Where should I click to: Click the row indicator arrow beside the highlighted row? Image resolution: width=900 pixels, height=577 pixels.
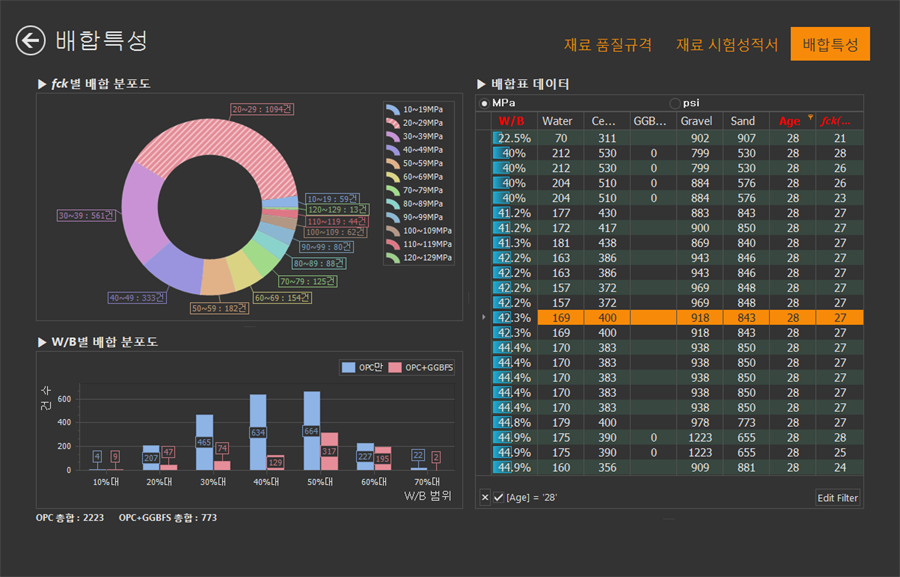point(483,317)
